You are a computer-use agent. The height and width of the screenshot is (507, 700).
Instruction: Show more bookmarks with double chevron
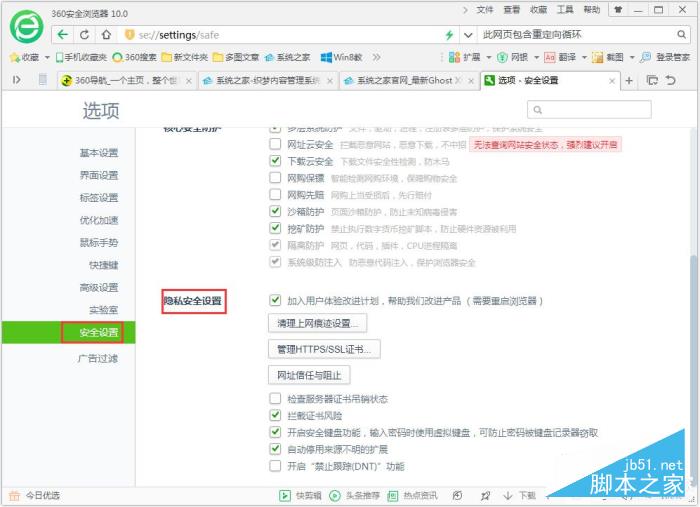click(x=376, y=57)
